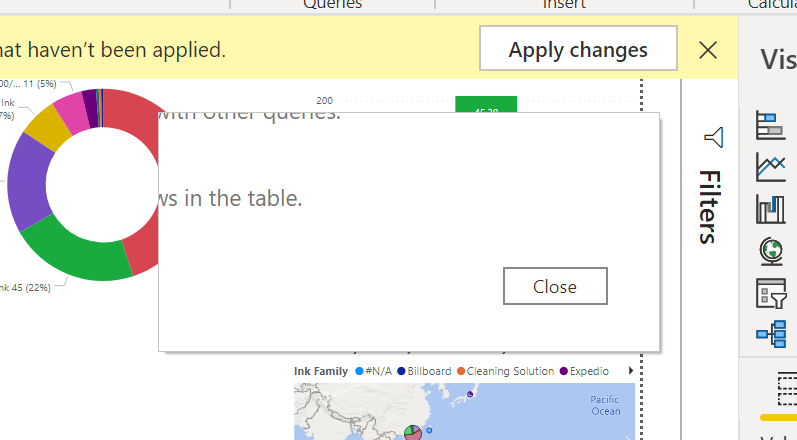The height and width of the screenshot is (440, 797).
Task: Click the Billboard legend item
Action: click(x=424, y=371)
